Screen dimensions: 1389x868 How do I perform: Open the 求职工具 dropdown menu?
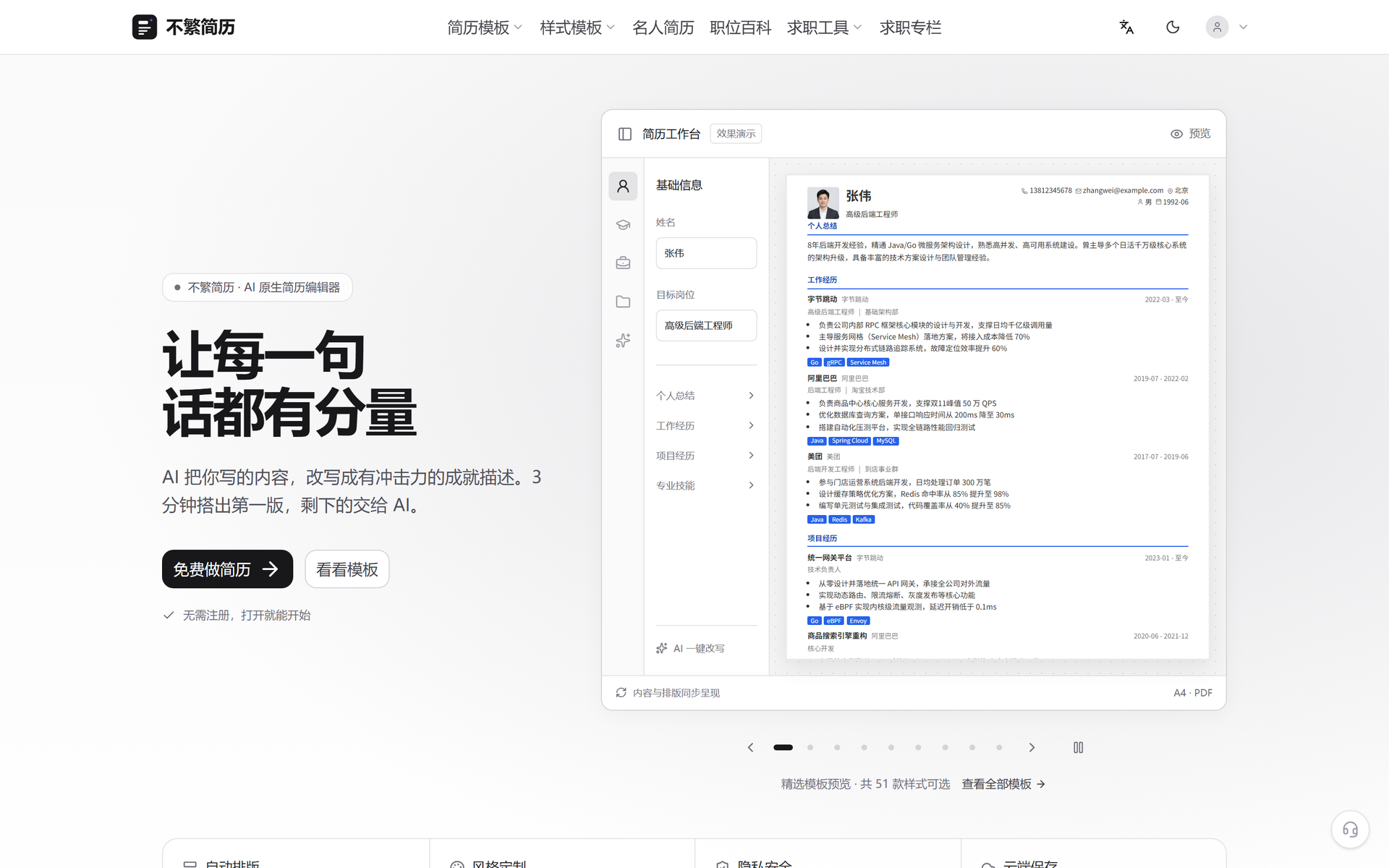pos(825,27)
